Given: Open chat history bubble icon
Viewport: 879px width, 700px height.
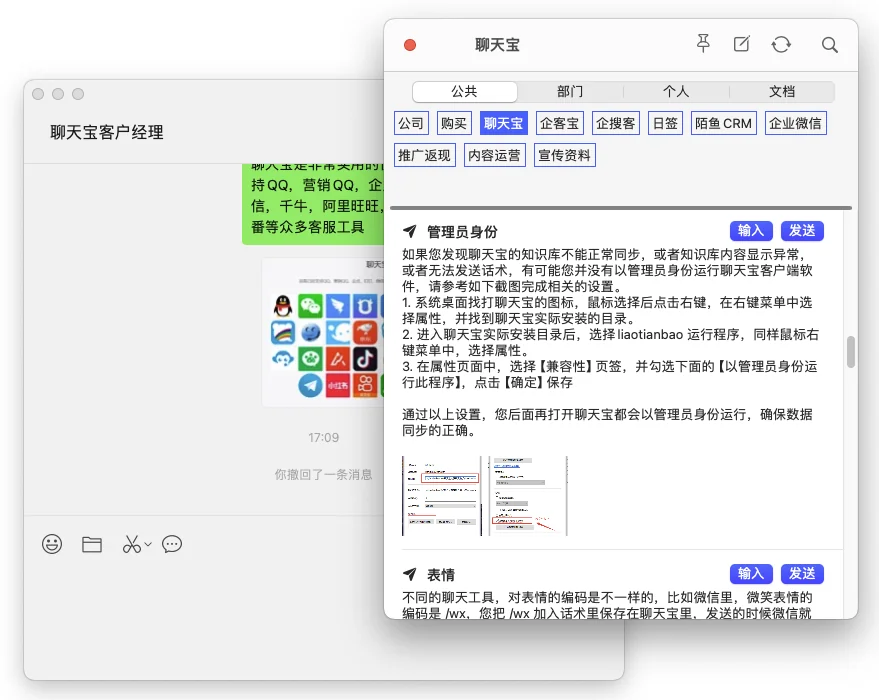Looking at the screenshot, I should (x=172, y=544).
